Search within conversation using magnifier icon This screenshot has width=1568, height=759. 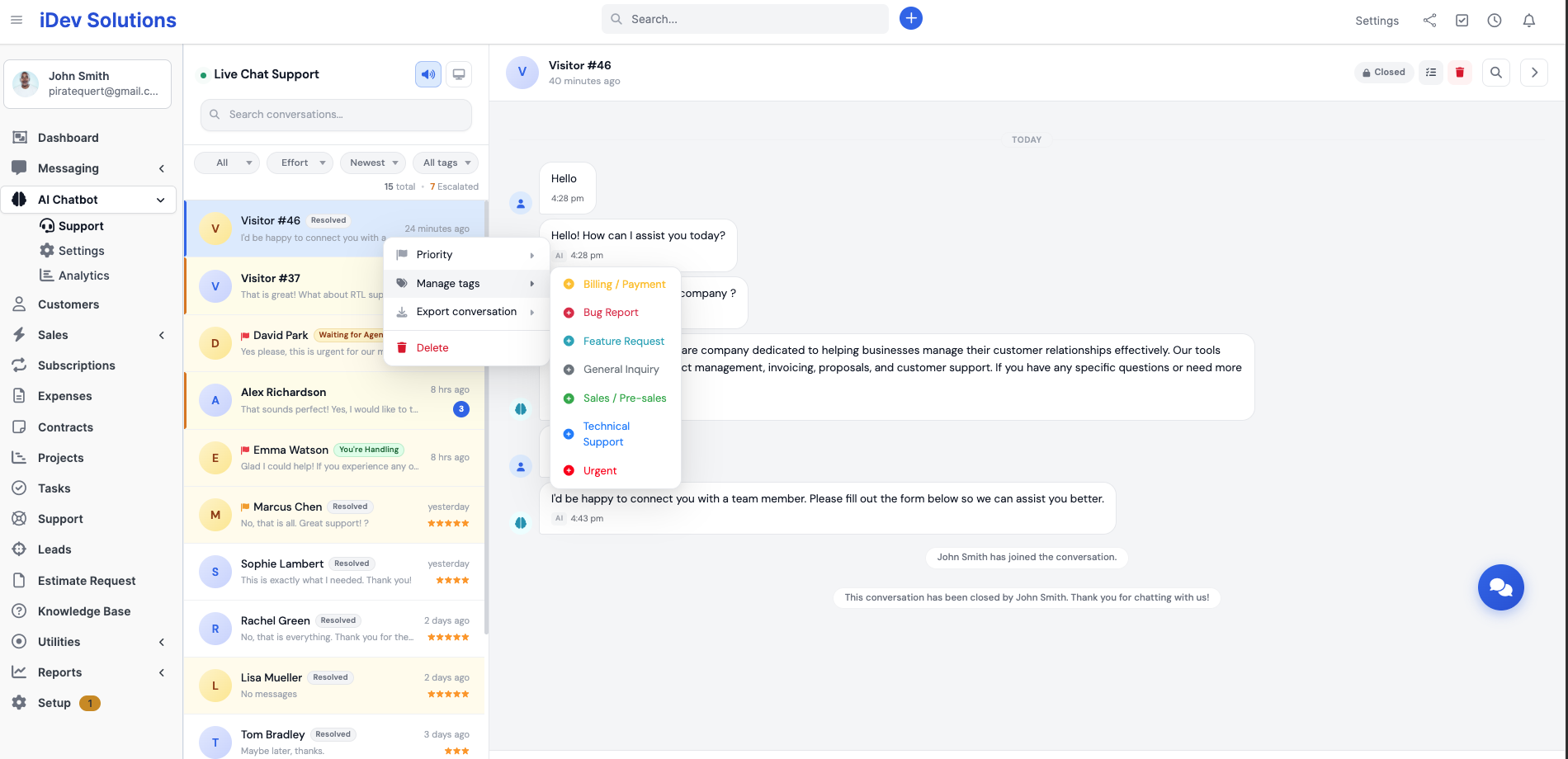pyautogui.click(x=1496, y=73)
